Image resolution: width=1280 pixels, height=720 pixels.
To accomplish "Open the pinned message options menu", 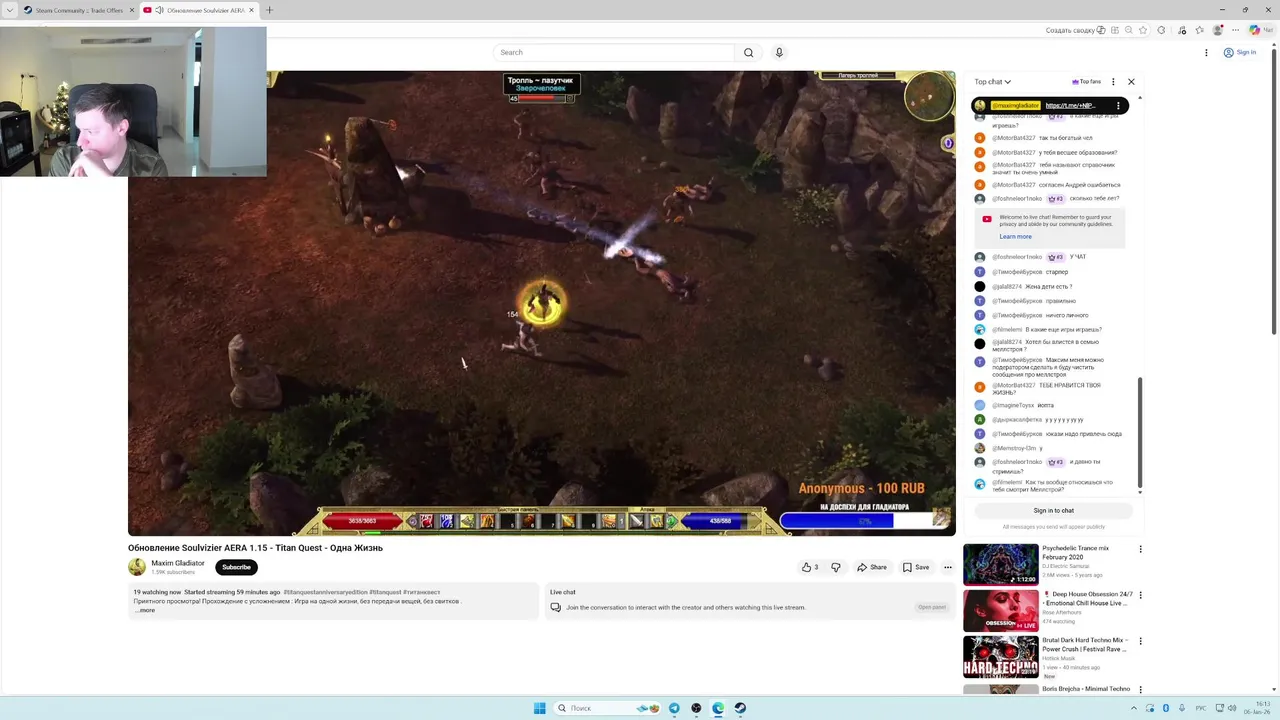I will click(x=1118, y=105).
